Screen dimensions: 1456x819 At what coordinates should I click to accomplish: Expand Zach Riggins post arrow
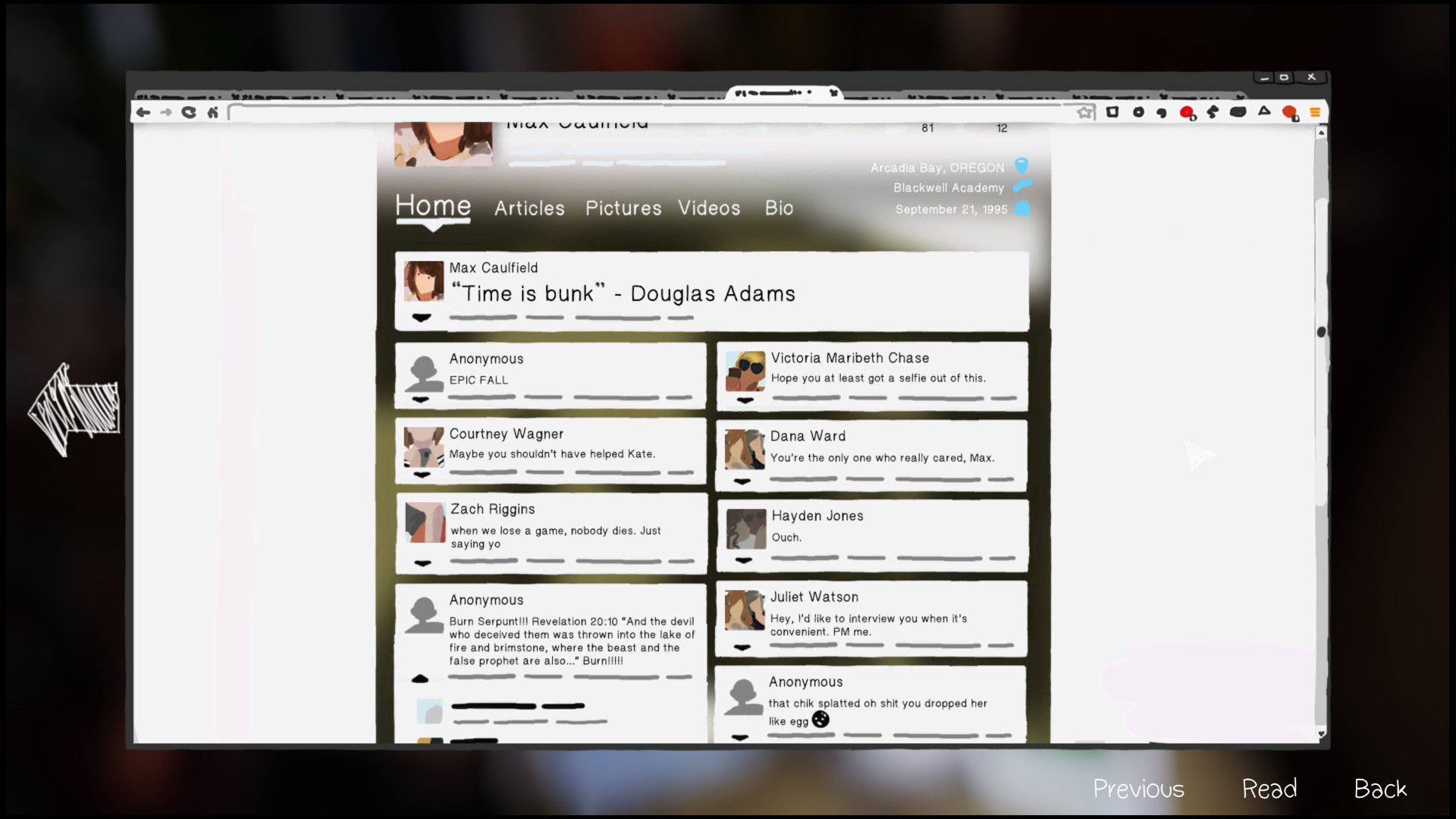click(423, 563)
